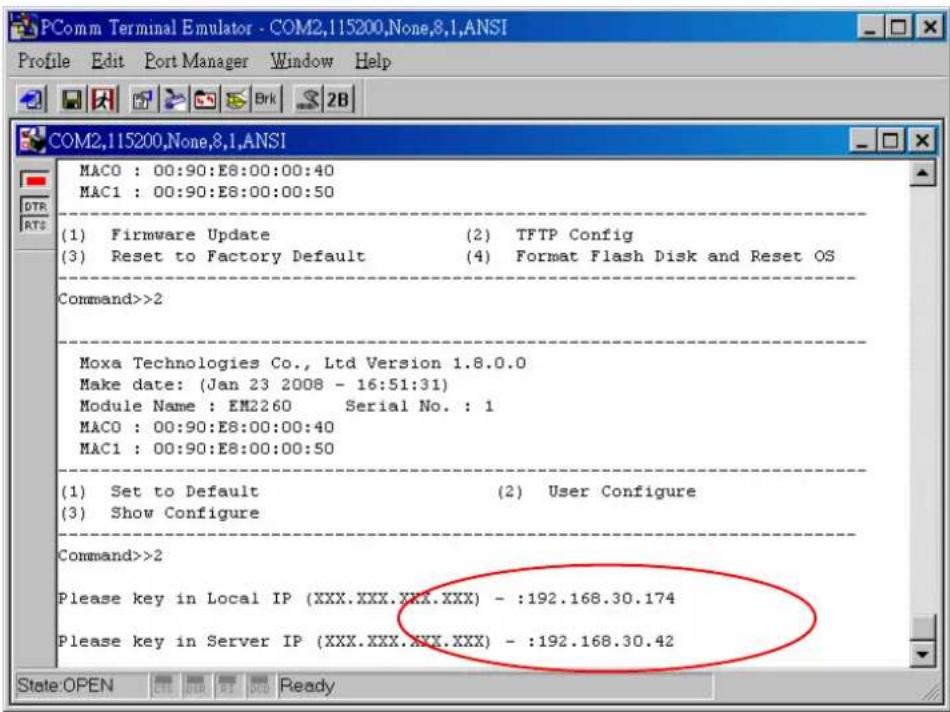
Task: Open the Edit menu
Action: 107,61
